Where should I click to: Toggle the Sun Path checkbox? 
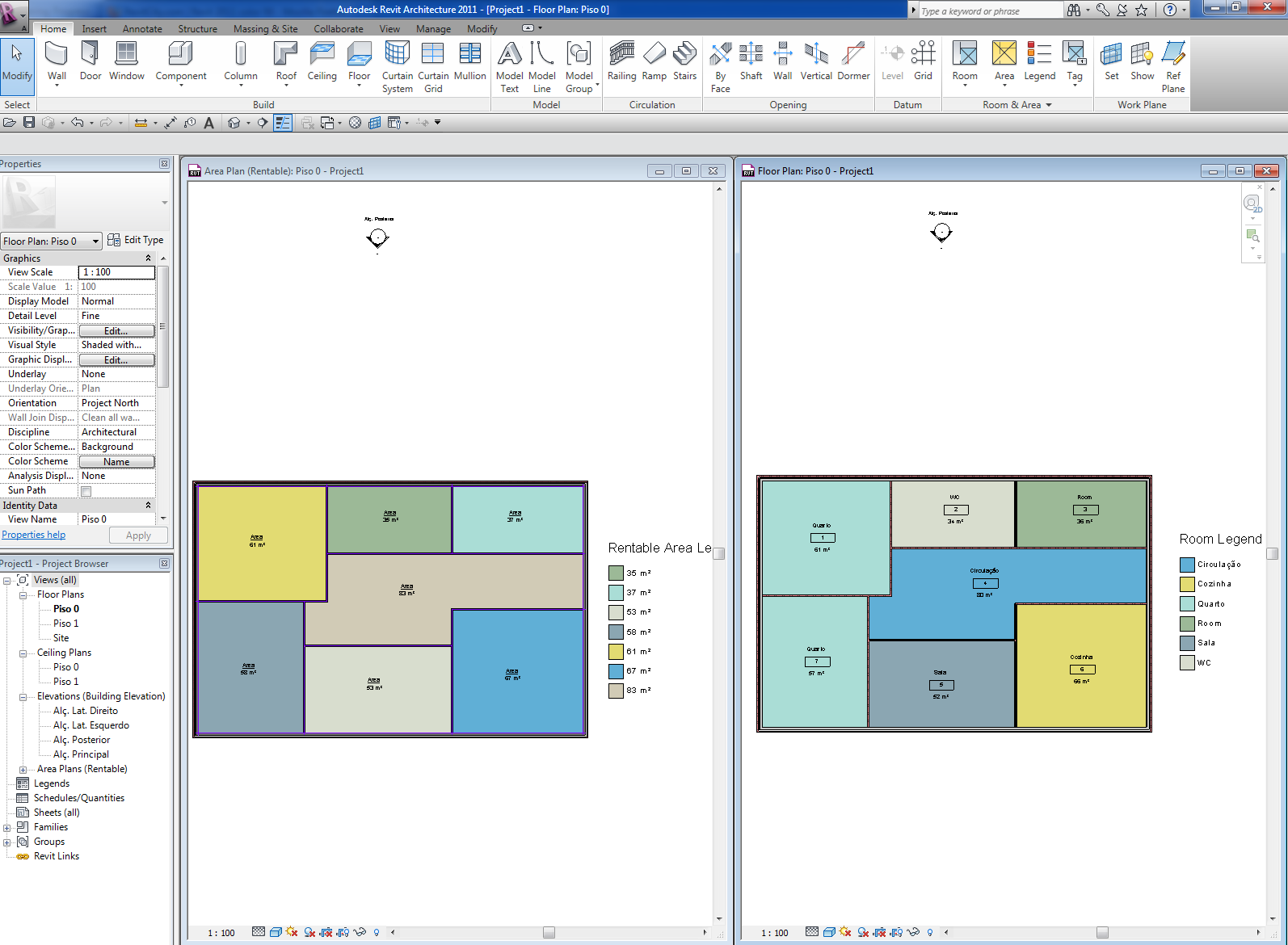86,491
